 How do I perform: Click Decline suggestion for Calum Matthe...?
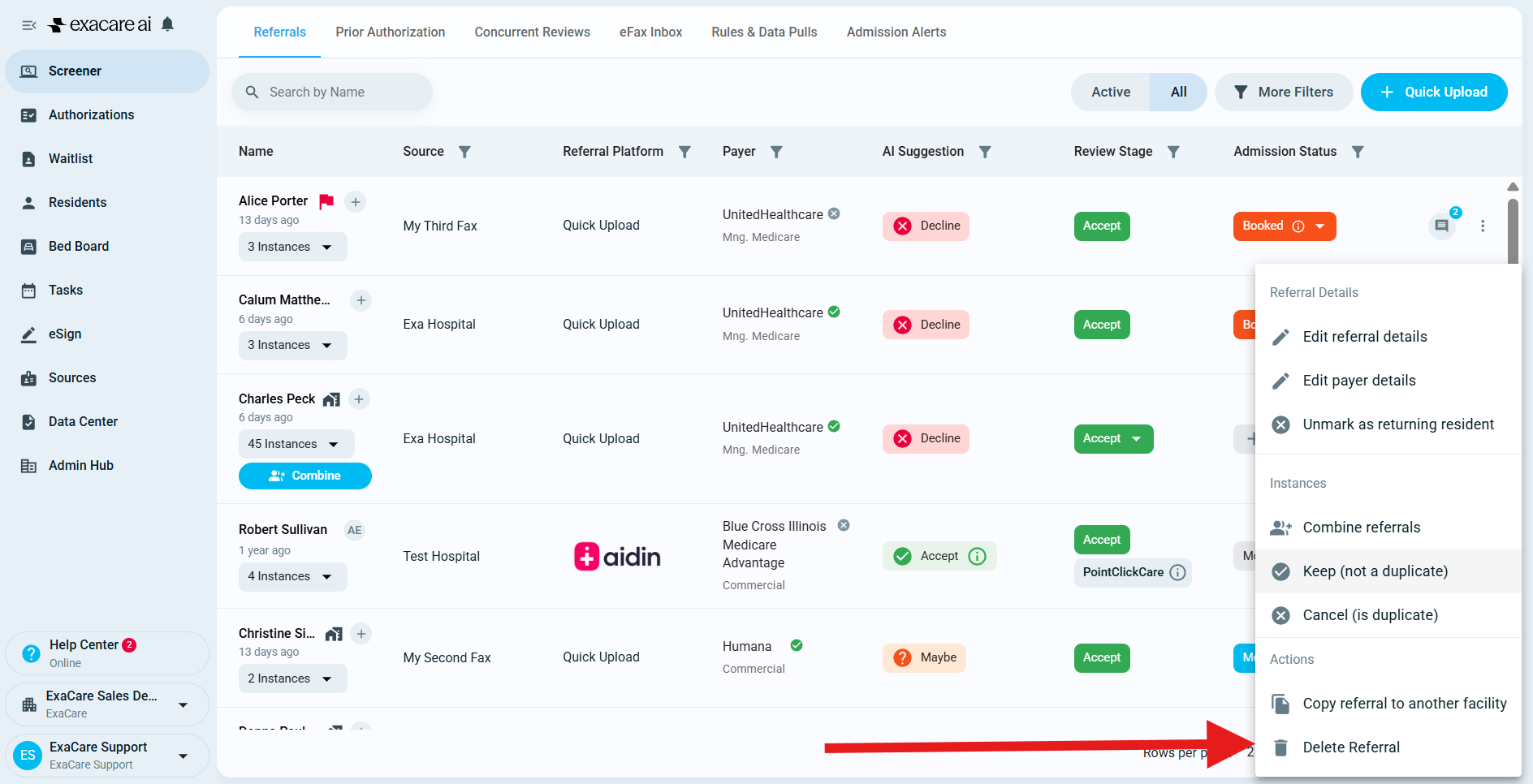pyautogui.click(x=926, y=325)
